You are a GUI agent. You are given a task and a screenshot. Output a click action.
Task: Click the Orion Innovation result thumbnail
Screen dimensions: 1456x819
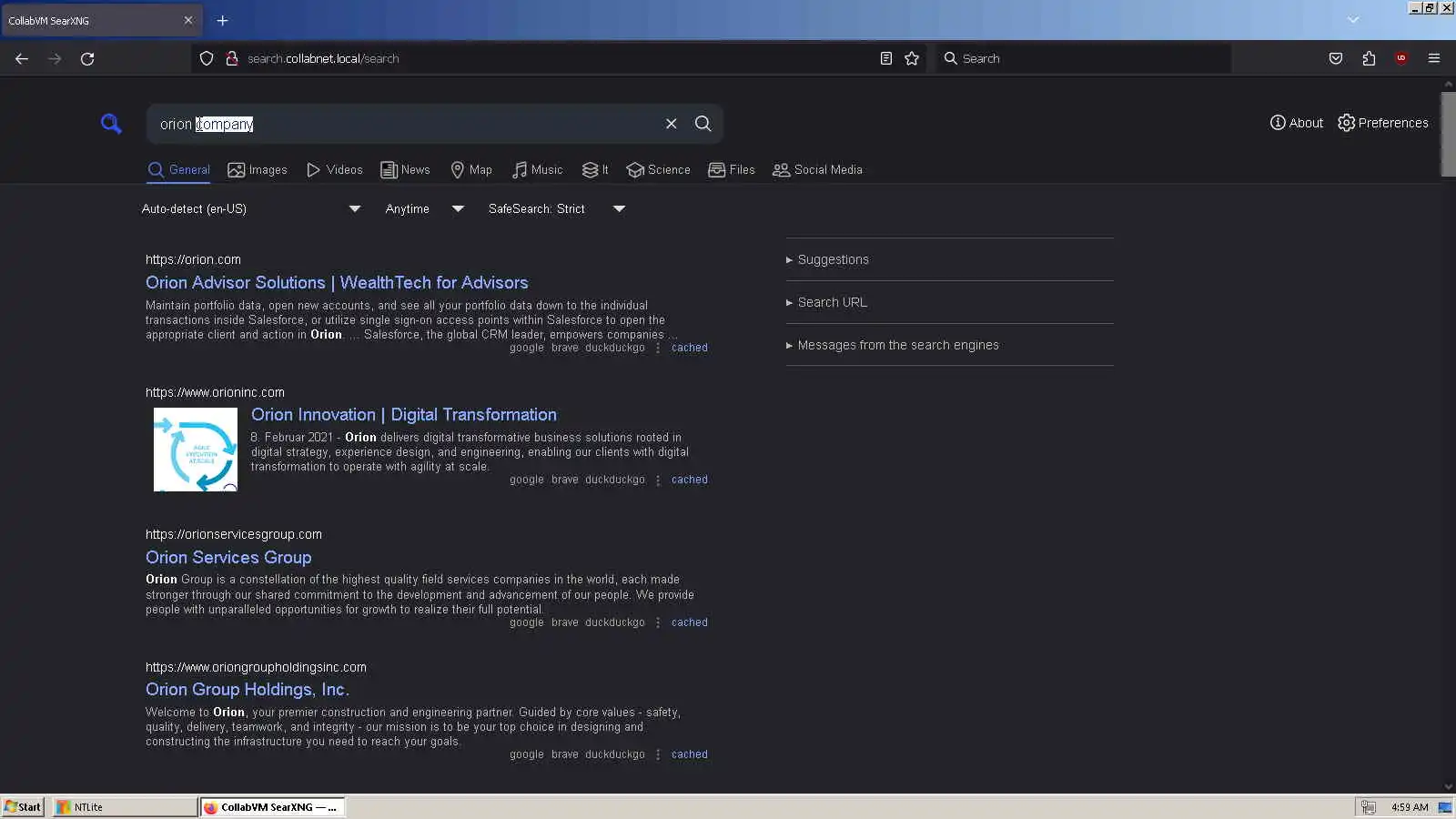196,450
